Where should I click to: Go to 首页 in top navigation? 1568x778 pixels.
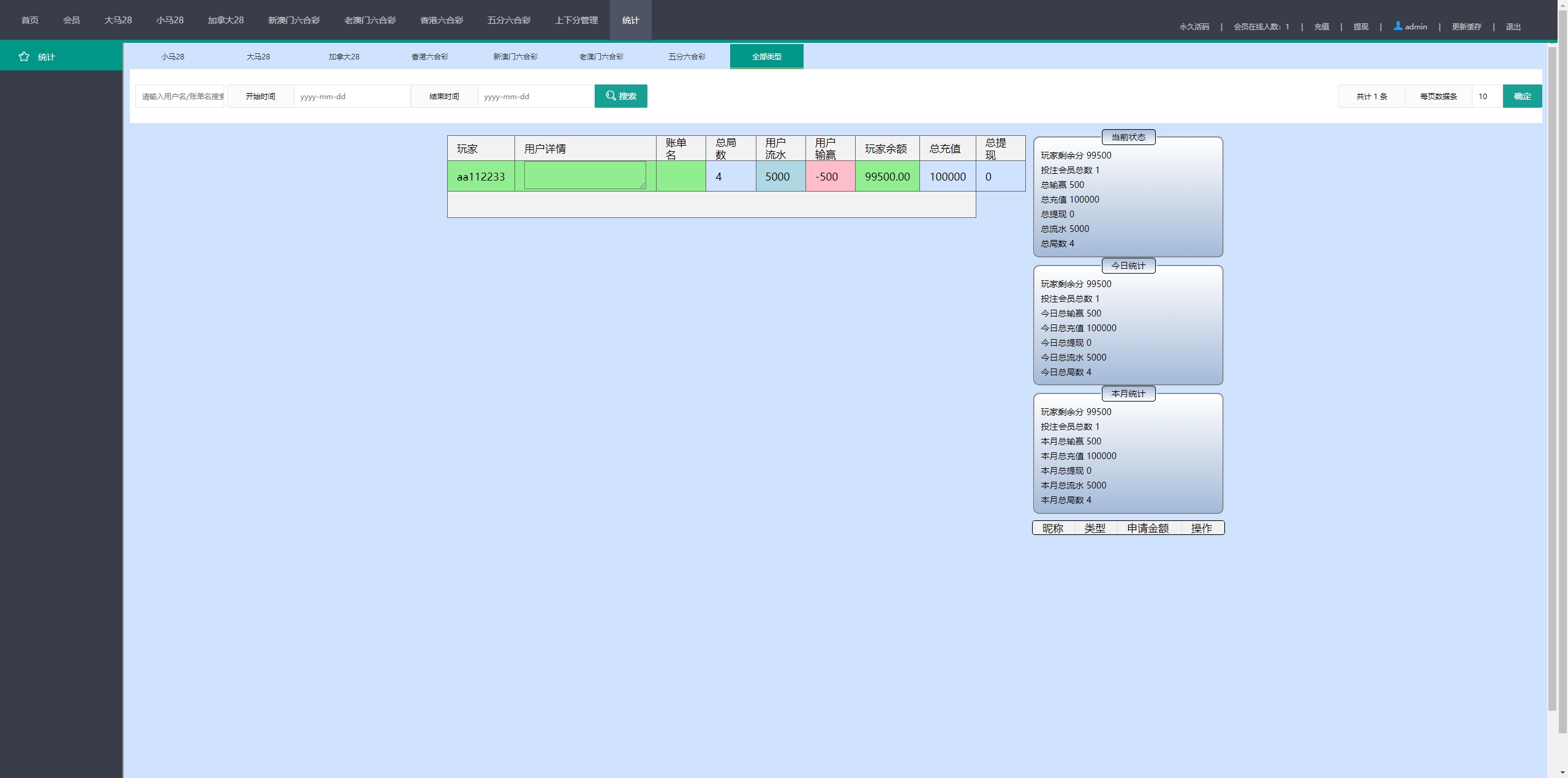click(x=29, y=20)
